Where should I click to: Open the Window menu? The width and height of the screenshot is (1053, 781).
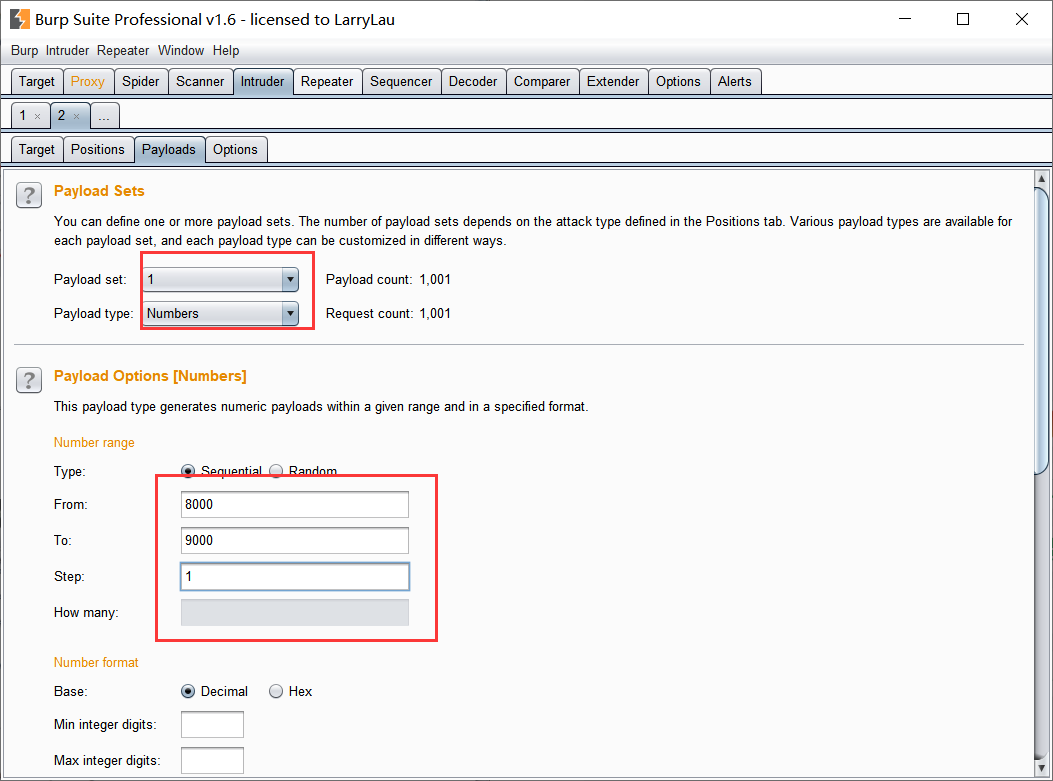(181, 50)
